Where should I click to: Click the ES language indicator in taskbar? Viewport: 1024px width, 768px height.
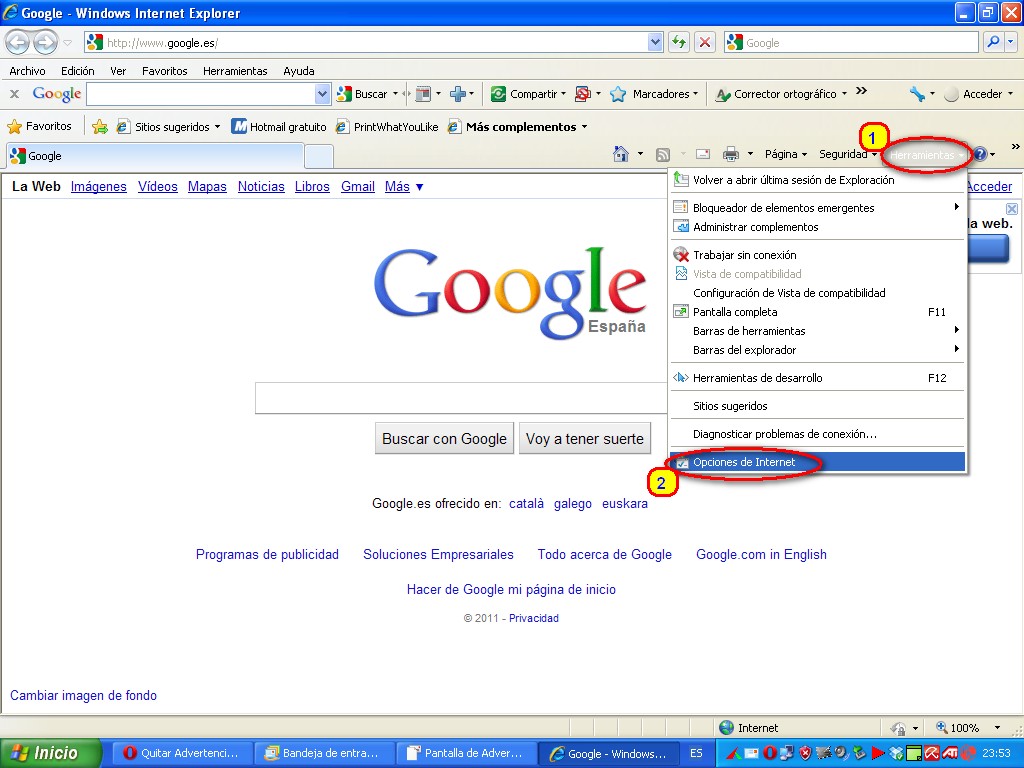(696, 753)
